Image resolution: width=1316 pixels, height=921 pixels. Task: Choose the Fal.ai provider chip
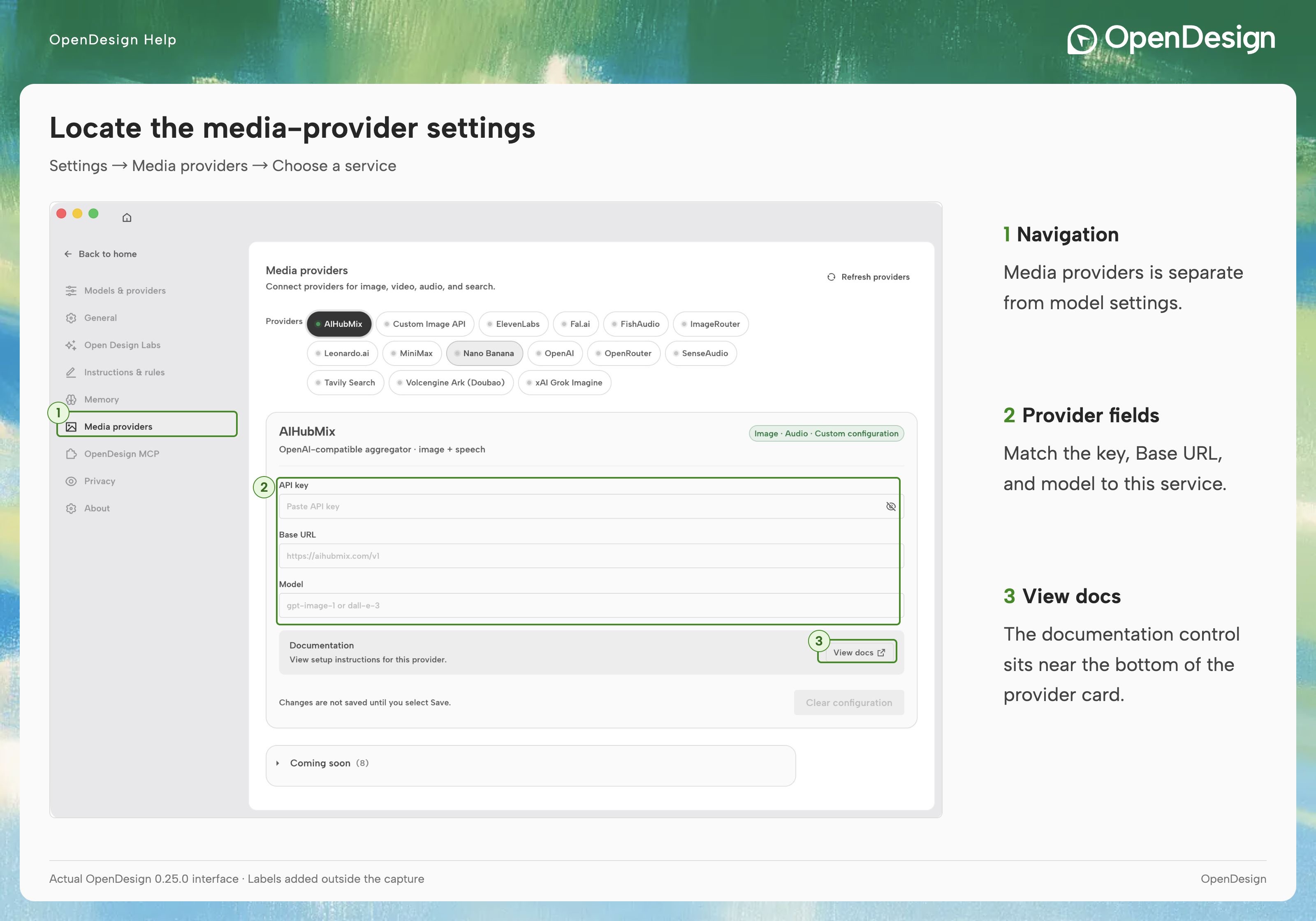point(575,324)
